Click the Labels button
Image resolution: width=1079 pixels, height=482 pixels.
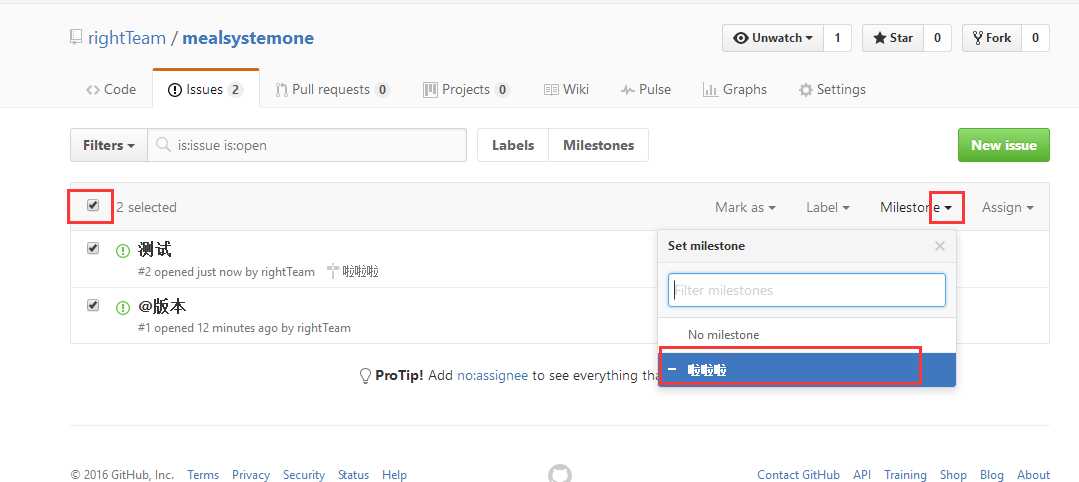click(513, 145)
